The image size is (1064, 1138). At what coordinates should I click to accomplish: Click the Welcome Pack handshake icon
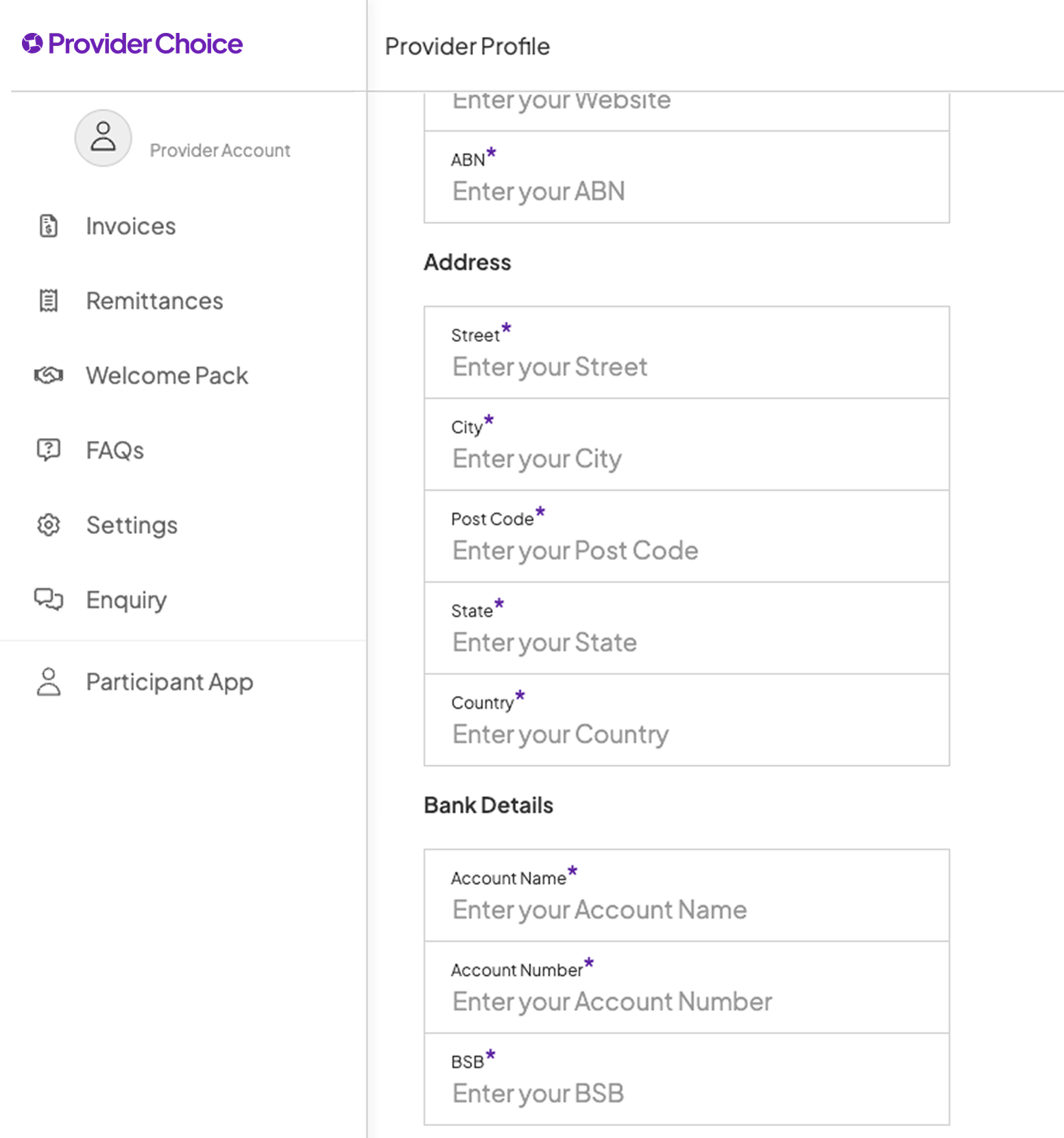(x=49, y=375)
